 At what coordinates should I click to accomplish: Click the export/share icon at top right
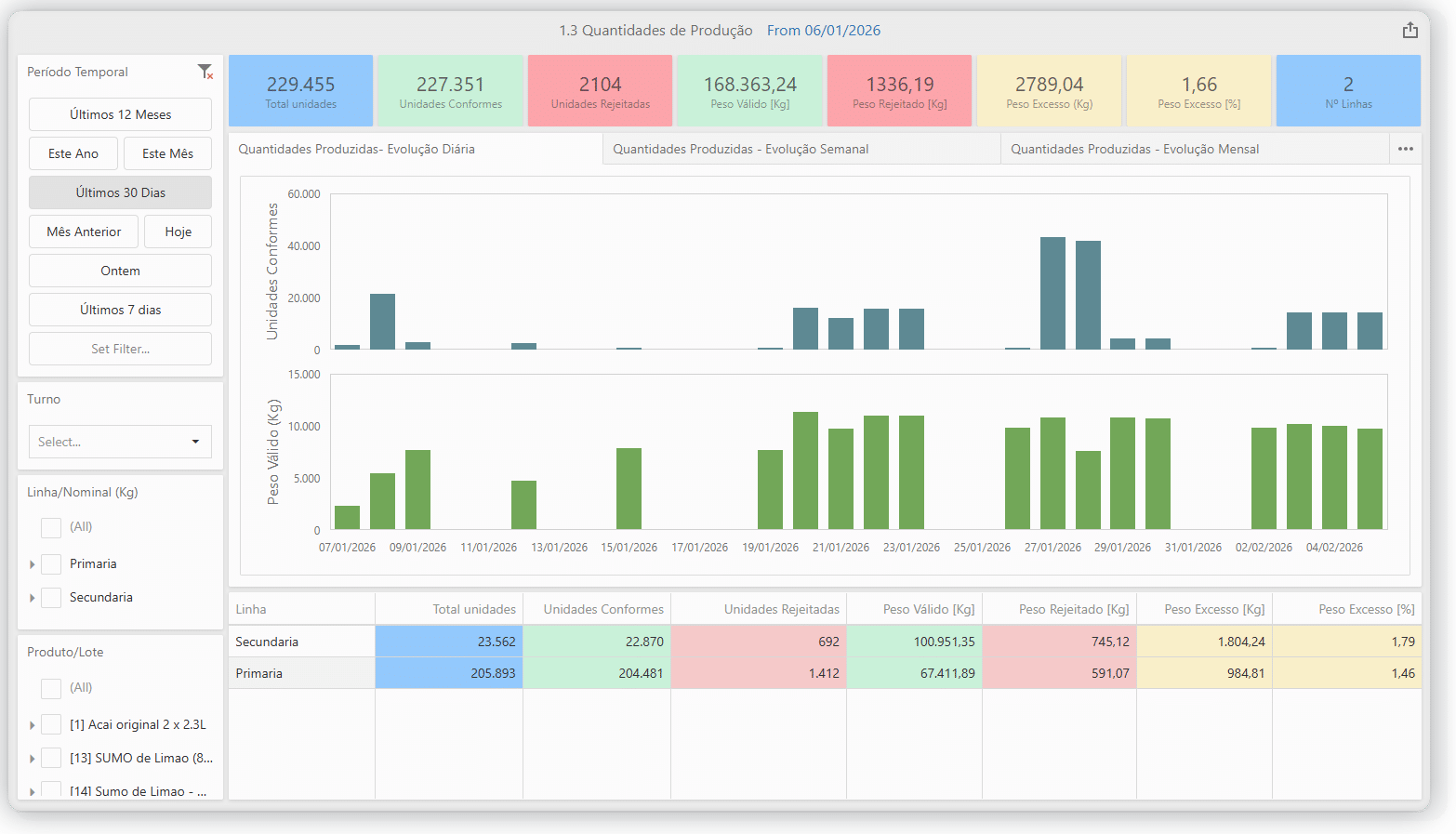point(1410,31)
